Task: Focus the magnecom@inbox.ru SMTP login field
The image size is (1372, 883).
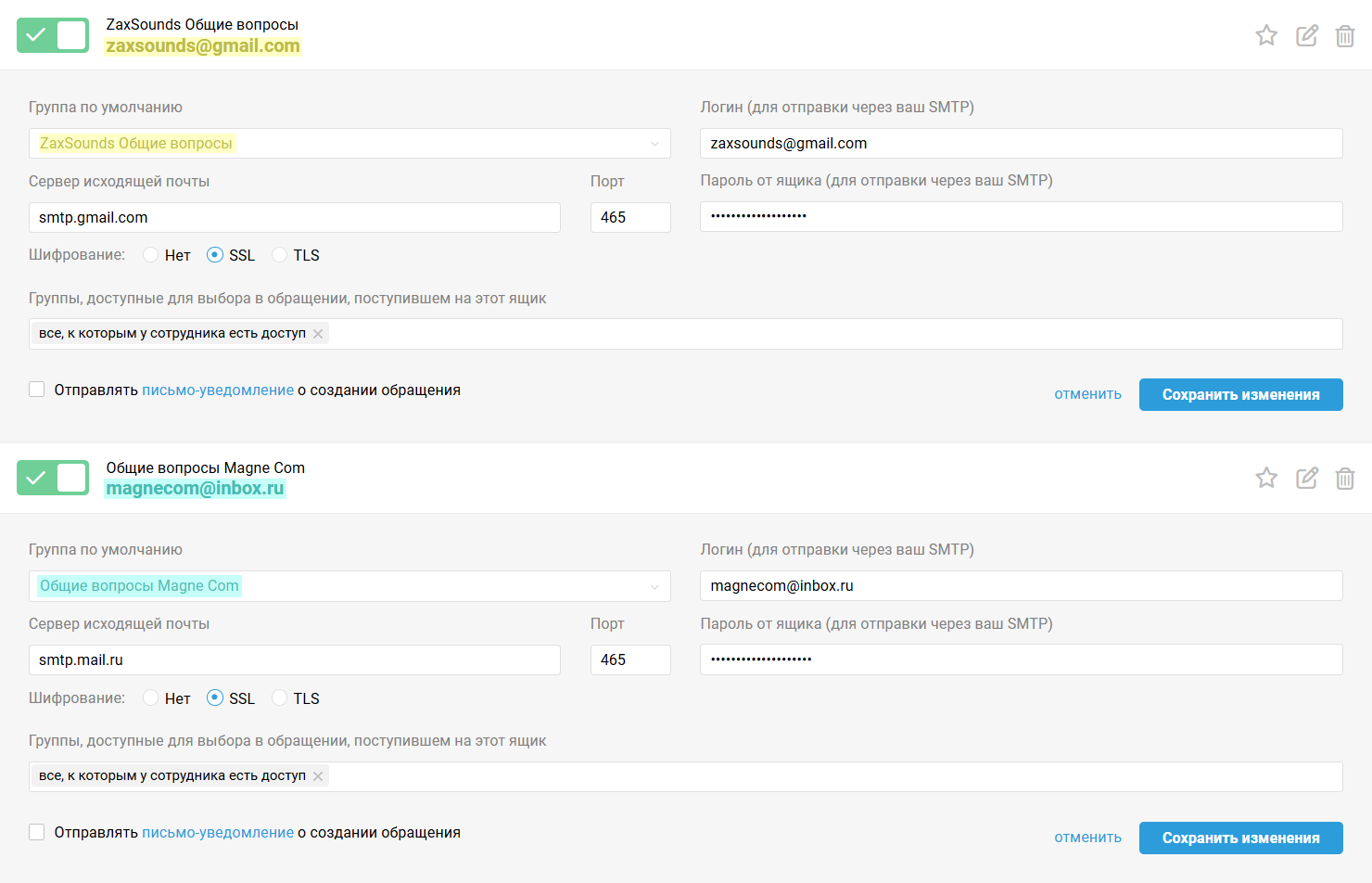Action: click(x=1021, y=586)
